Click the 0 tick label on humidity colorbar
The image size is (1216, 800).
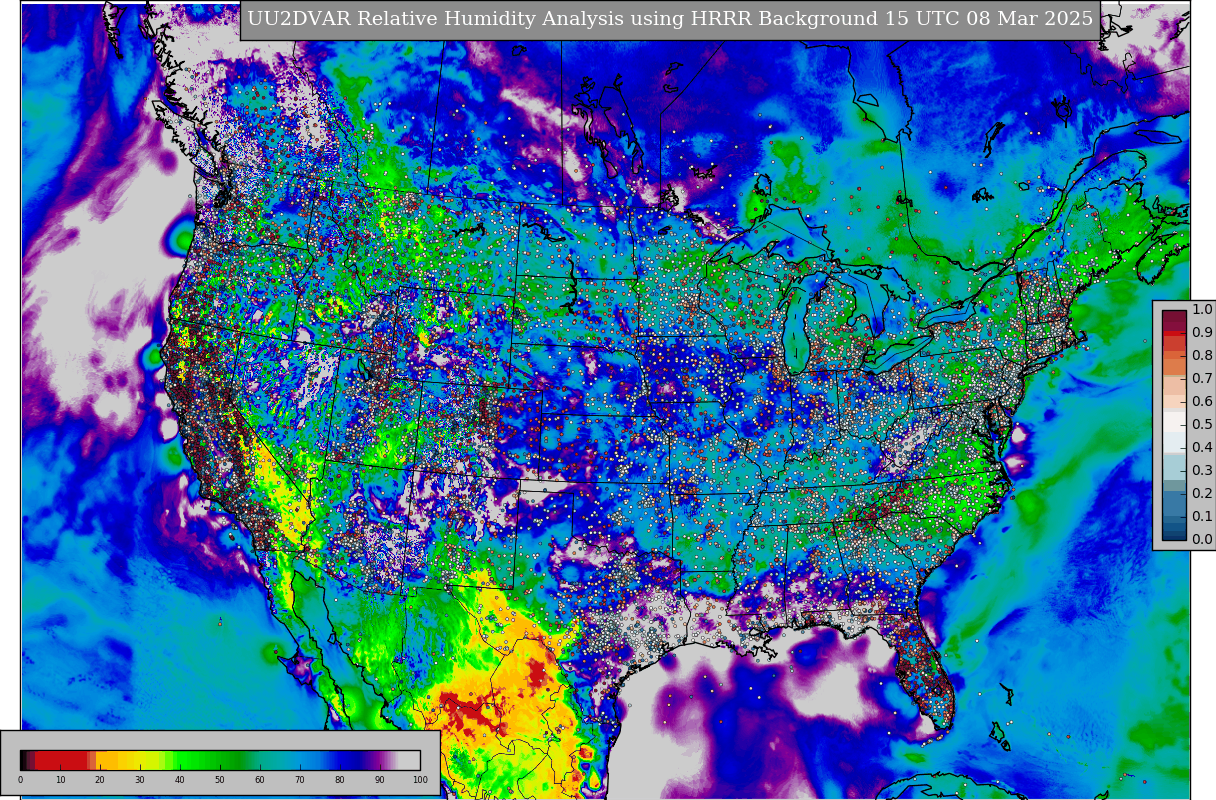click(20, 780)
